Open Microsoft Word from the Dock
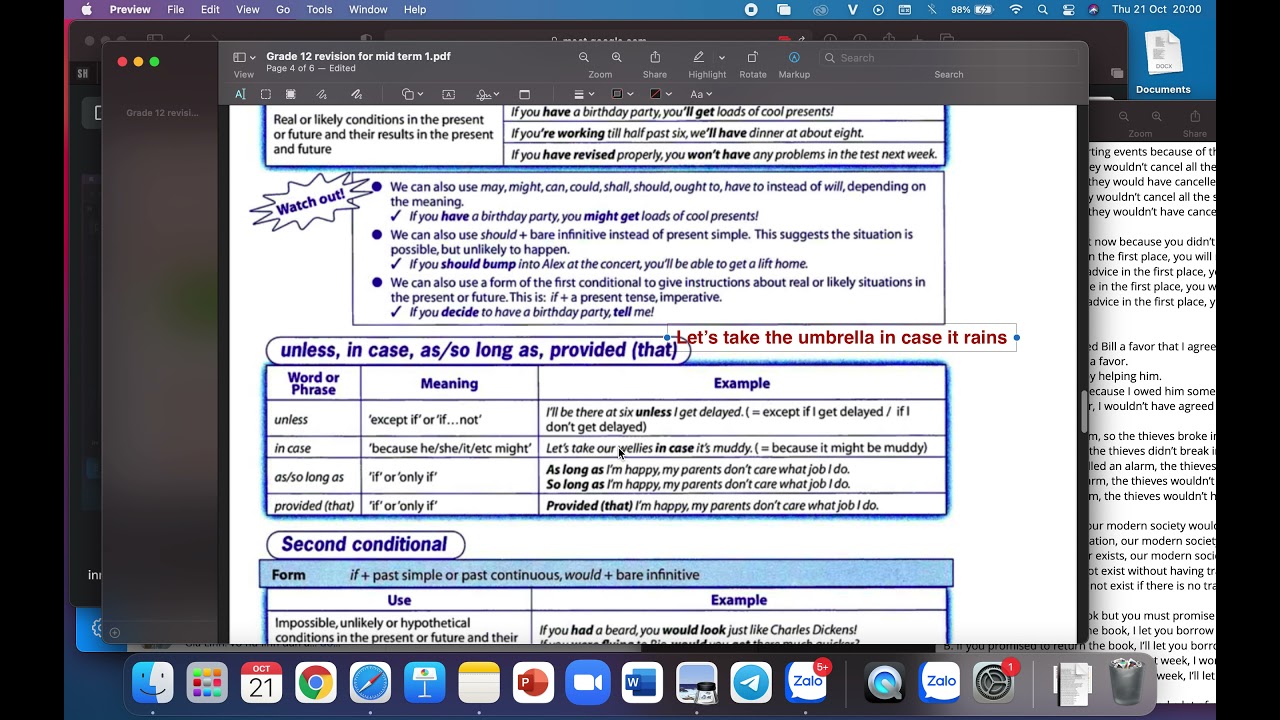The width and height of the screenshot is (1280, 720). (642, 683)
